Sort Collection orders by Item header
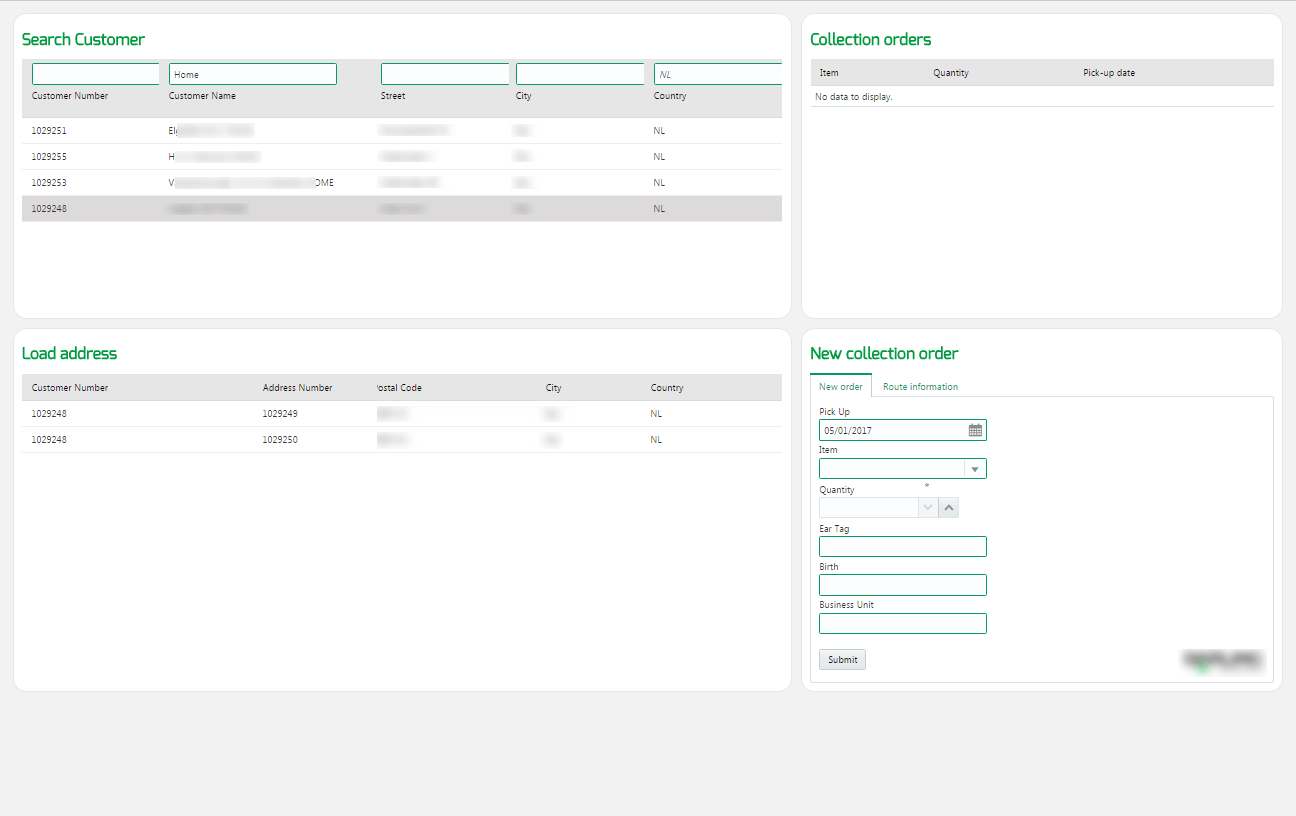The width and height of the screenshot is (1296, 816). pyautogui.click(x=829, y=73)
